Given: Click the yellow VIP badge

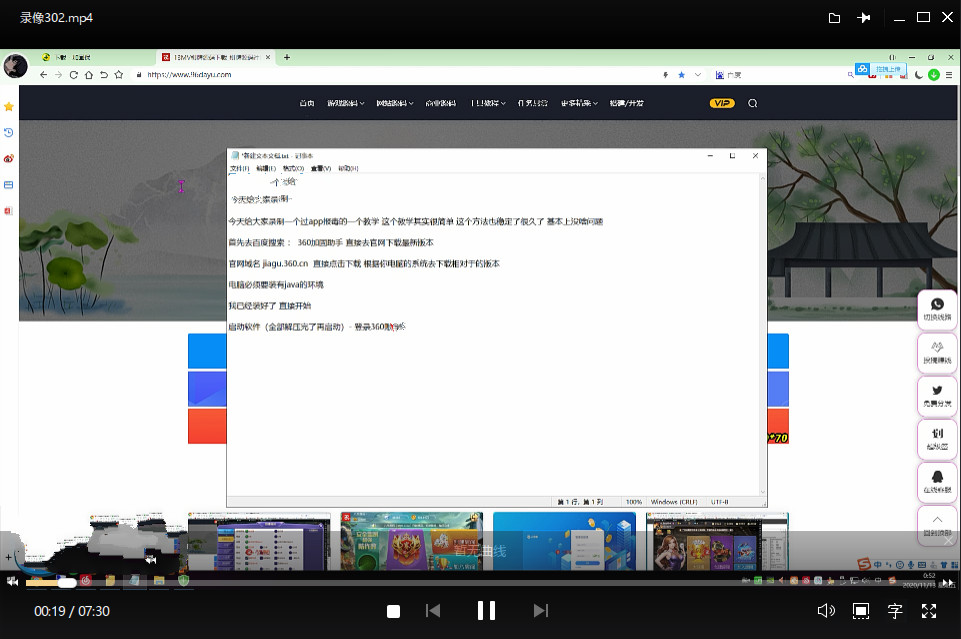Looking at the screenshot, I should (x=722, y=103).
